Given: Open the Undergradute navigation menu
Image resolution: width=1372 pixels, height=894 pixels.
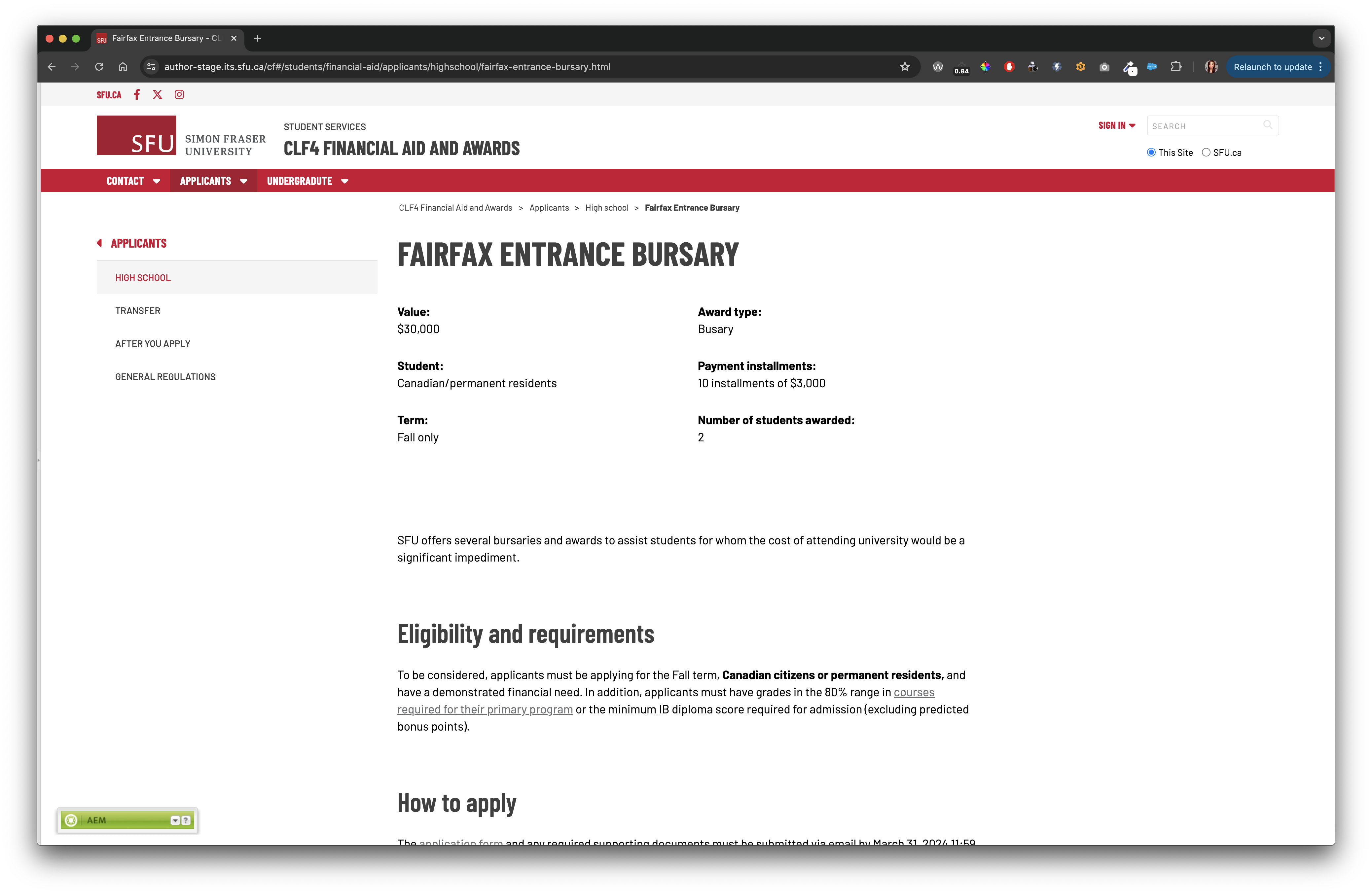Looking at the screenshot, I should coord(307,181).
